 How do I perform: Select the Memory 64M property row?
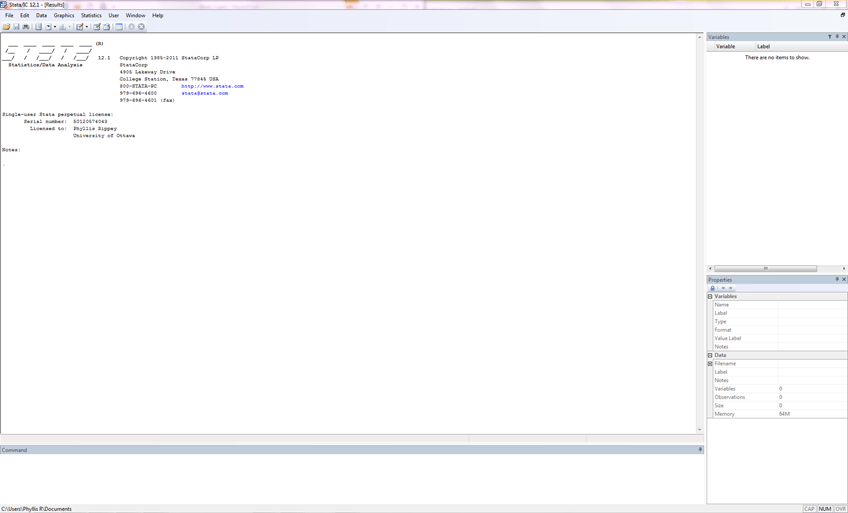coord(779,414)
